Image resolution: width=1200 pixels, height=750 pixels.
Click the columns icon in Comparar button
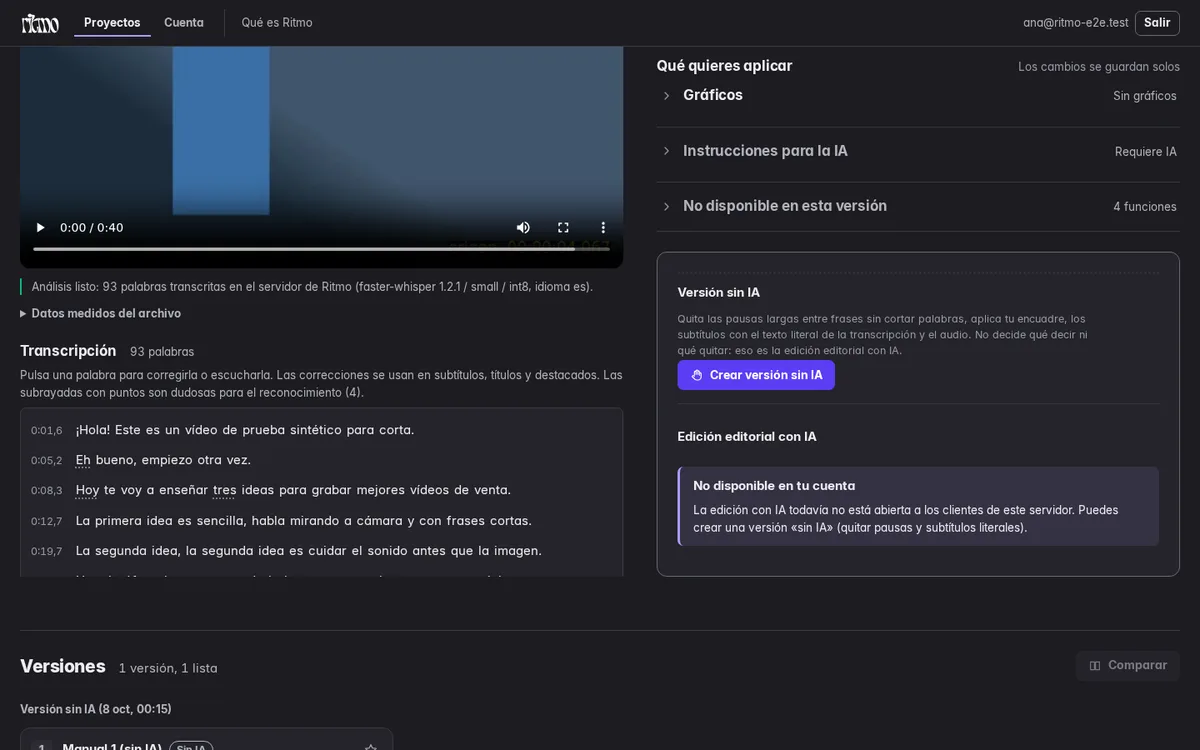[1095, 666]
